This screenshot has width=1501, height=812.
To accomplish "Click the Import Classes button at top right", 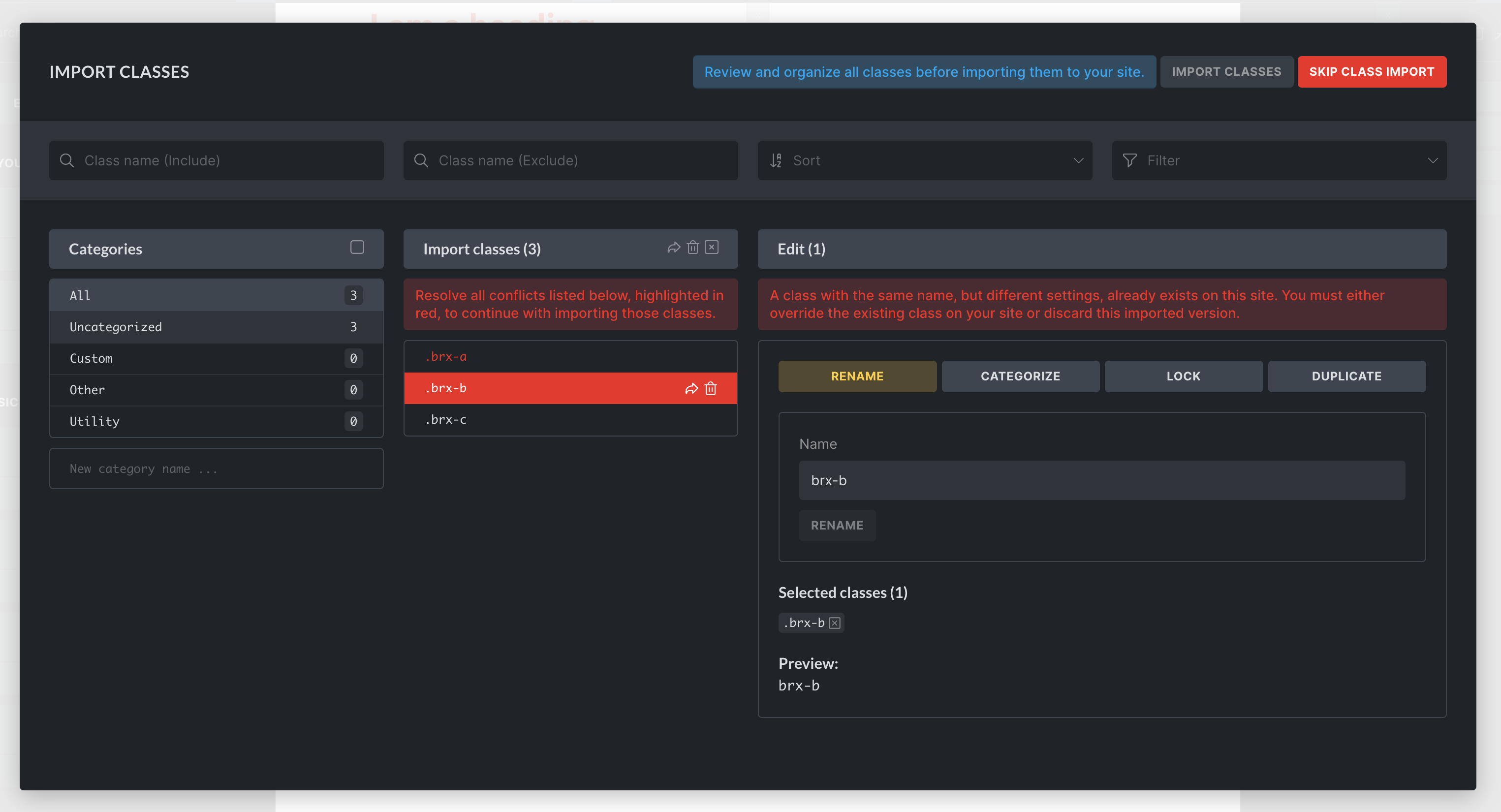I will click(1226, 72).
